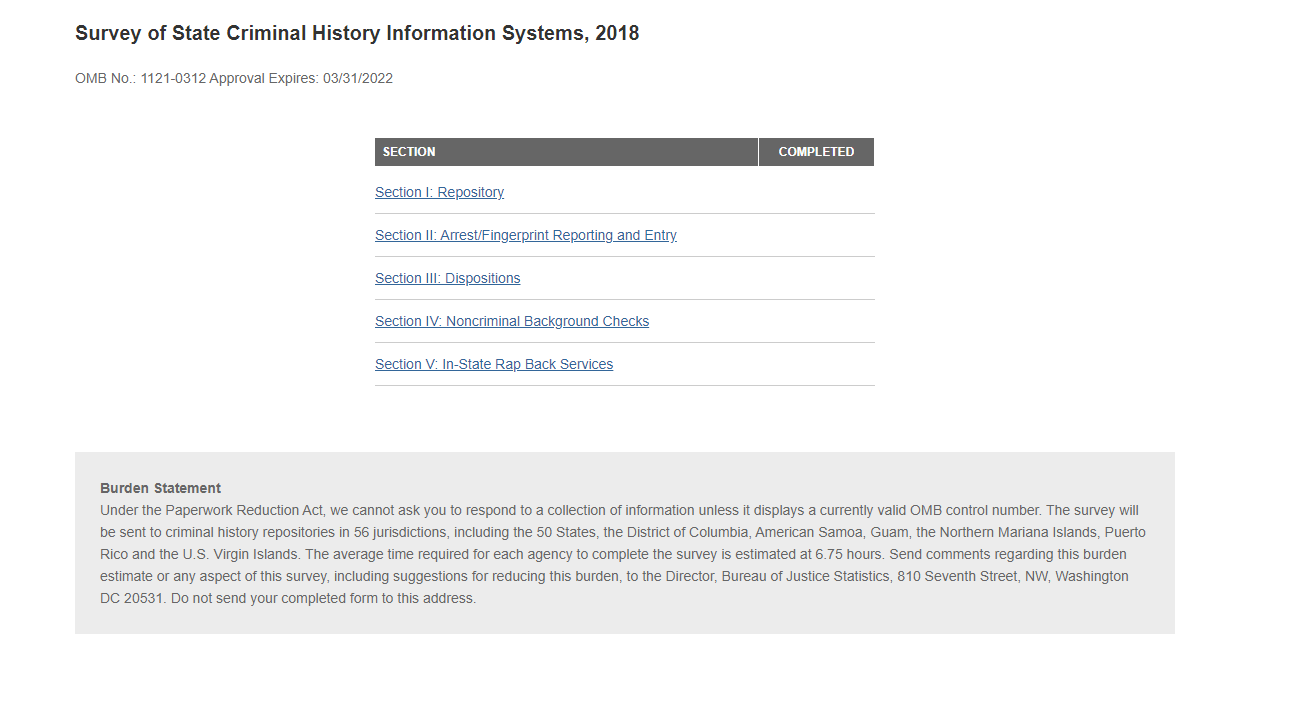
Task: Open Section IV: Noncriminal Background Checks
Action: click(511, 321)
